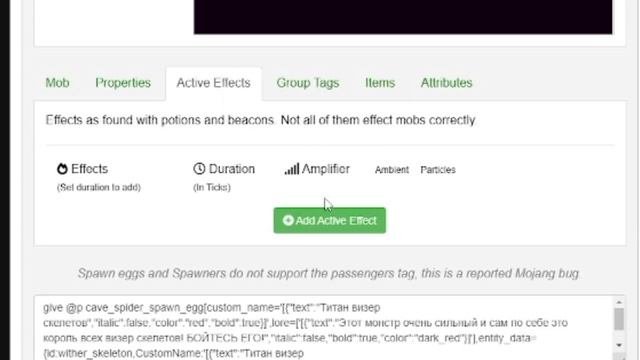Open the Mob tab
Viewport: 640px width, 360px height.
tap(57, 83)
